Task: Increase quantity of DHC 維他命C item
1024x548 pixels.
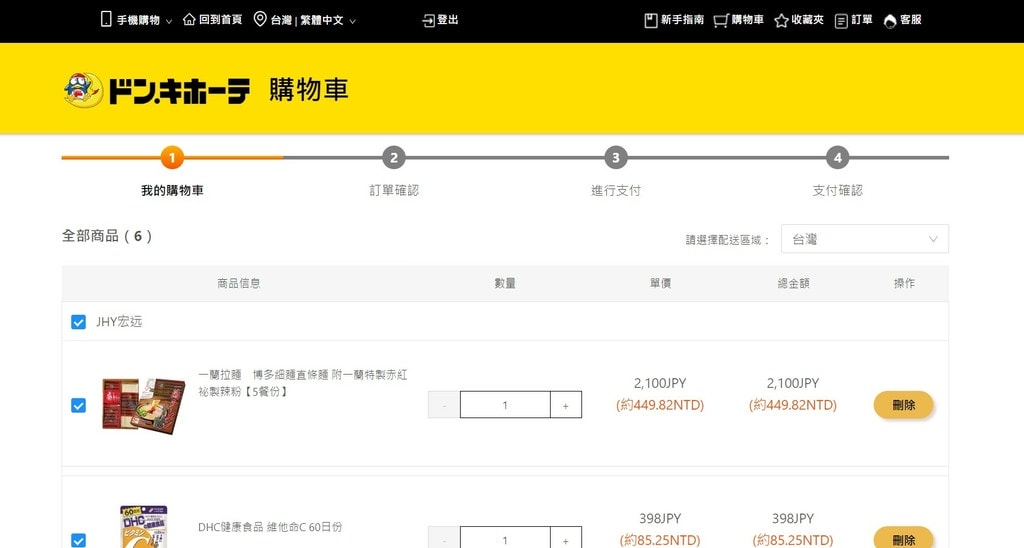Action: point(566,538)
